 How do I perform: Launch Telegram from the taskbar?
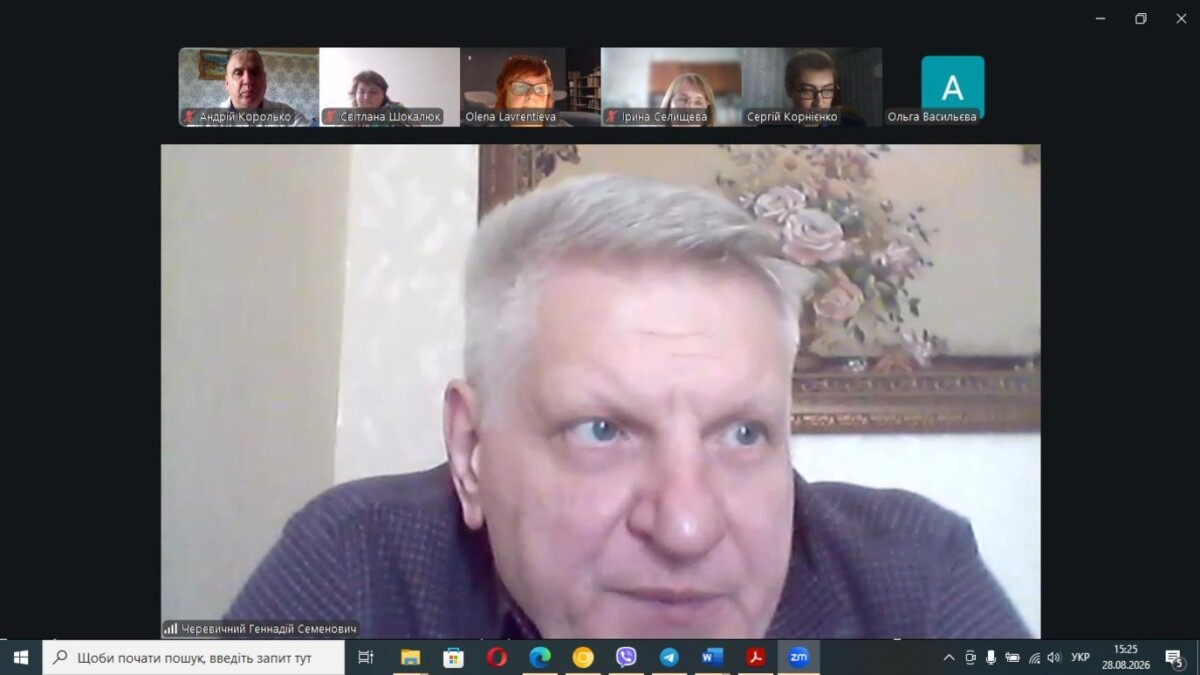click(x=669, y=657)
